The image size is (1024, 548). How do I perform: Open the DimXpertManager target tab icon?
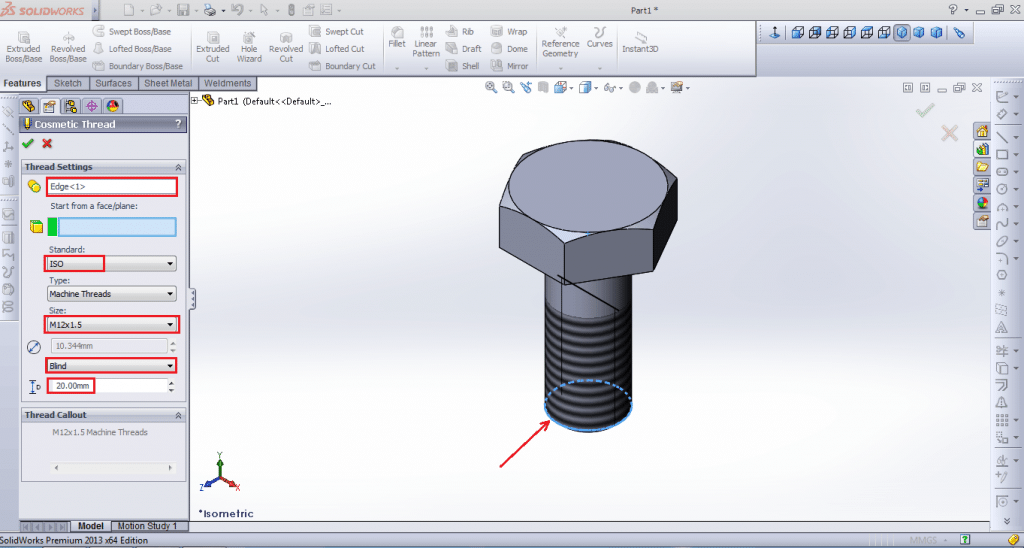(92, 106)
